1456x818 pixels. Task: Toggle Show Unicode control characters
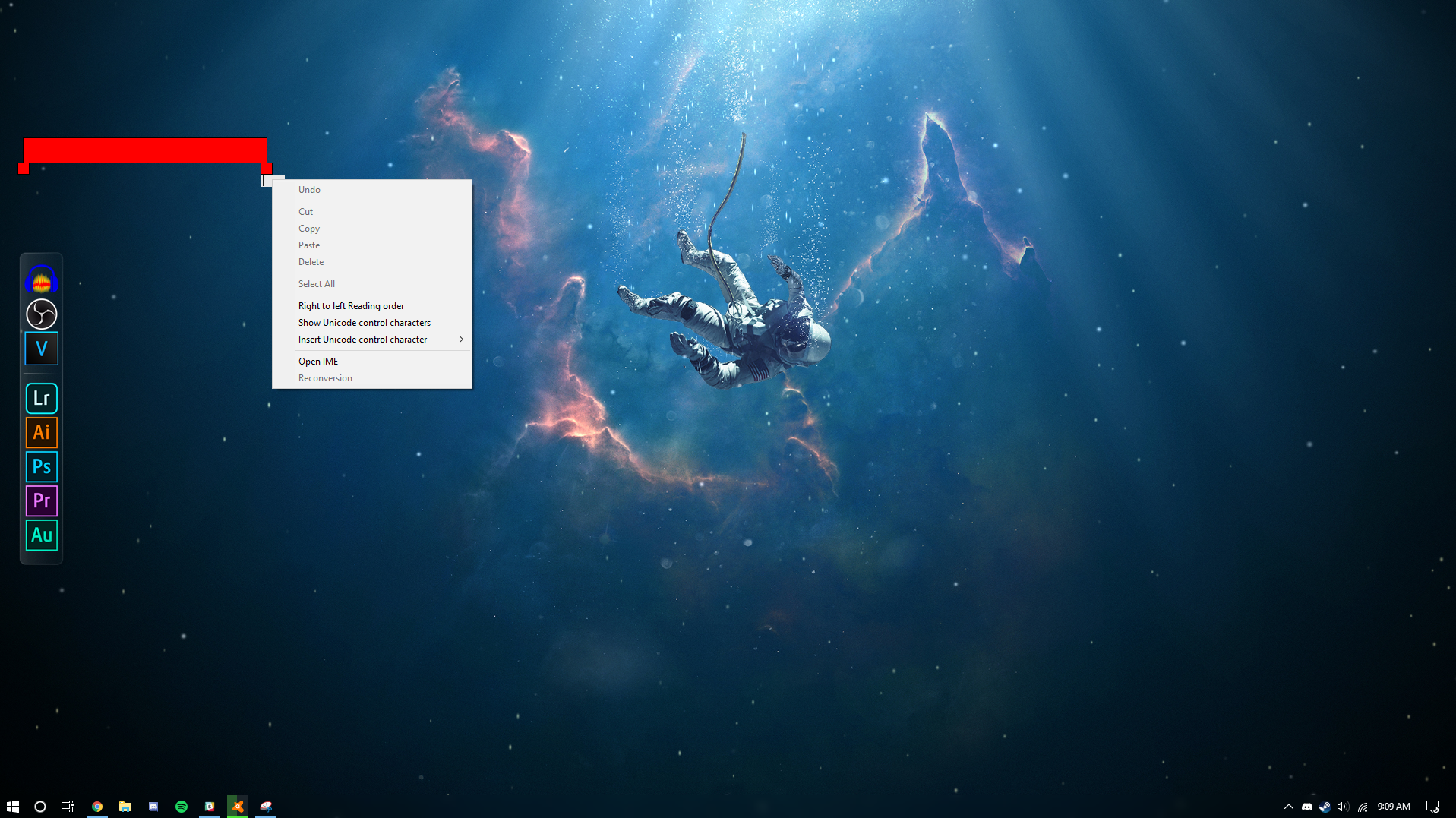(x=372, y=323)
